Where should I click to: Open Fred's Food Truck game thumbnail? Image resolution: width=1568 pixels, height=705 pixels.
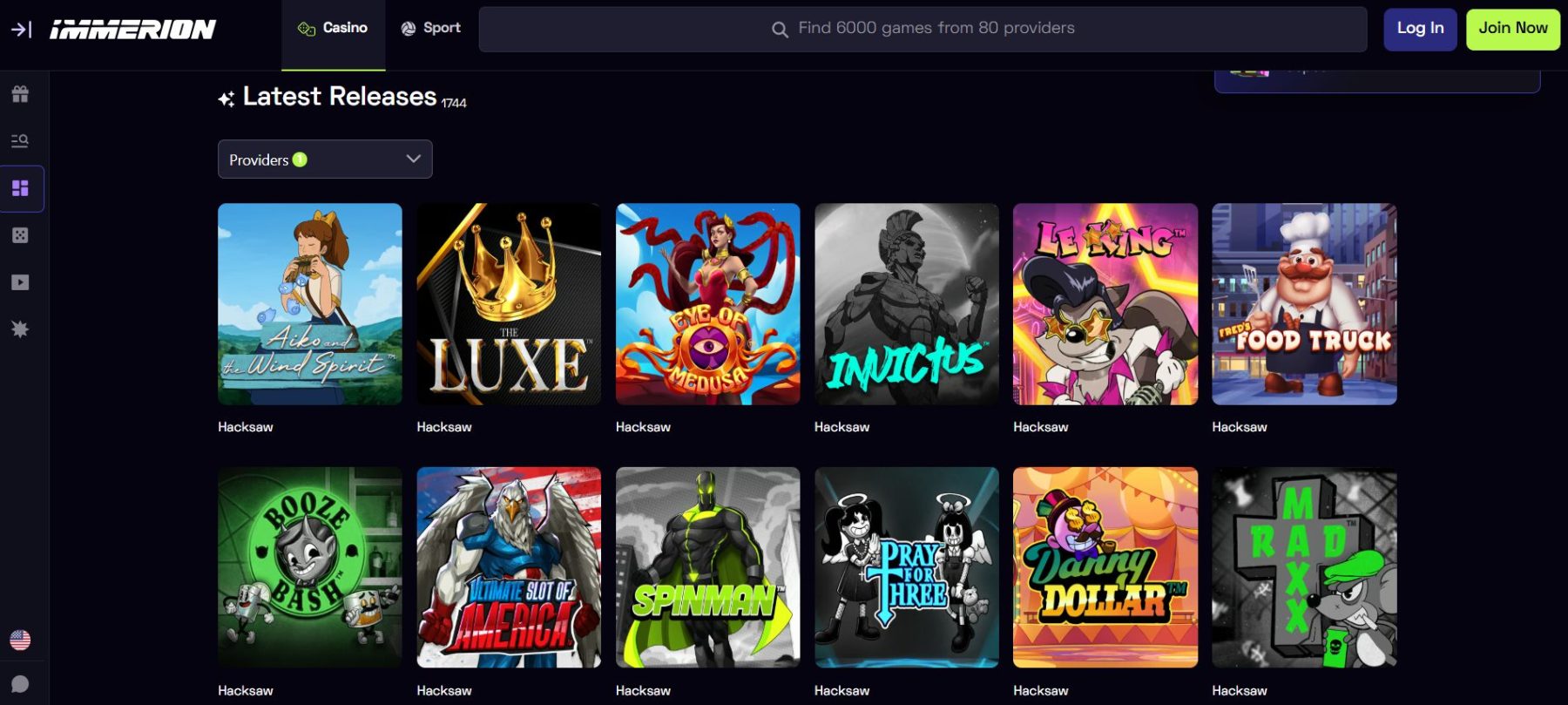pyautogui.click(x=1304, y=304)
